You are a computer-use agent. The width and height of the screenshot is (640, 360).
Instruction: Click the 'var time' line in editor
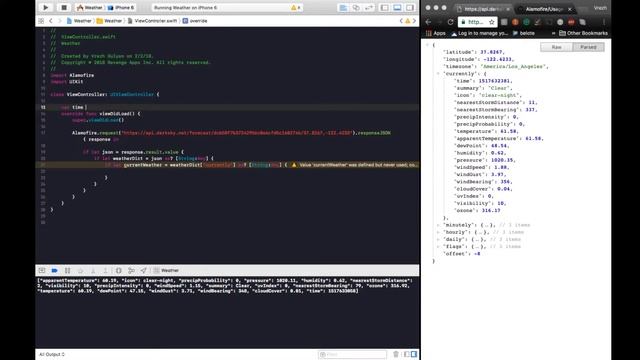[x=73, y=107]
